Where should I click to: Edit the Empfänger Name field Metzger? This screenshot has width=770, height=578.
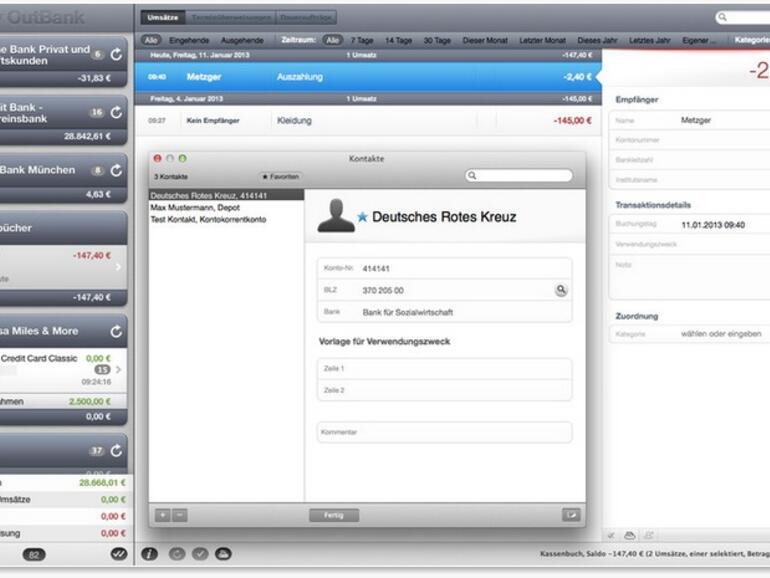[689, 120]
